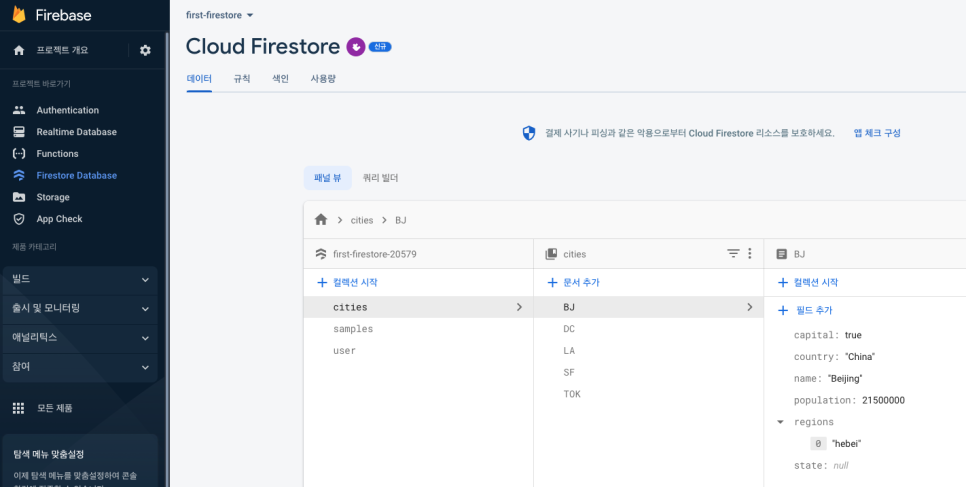The width and height of the screenshot is (966, 487).
Task: Select the DC document
Action: tap(648, 329)
